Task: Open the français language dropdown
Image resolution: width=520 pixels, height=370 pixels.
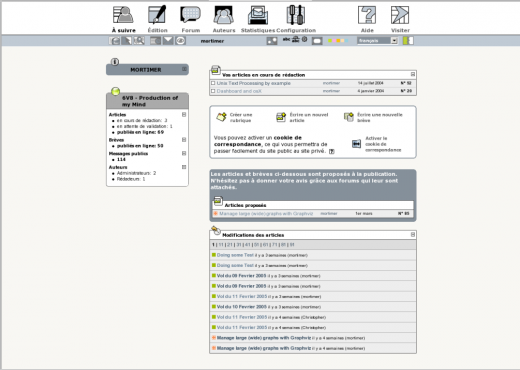Action: [377, 41]
